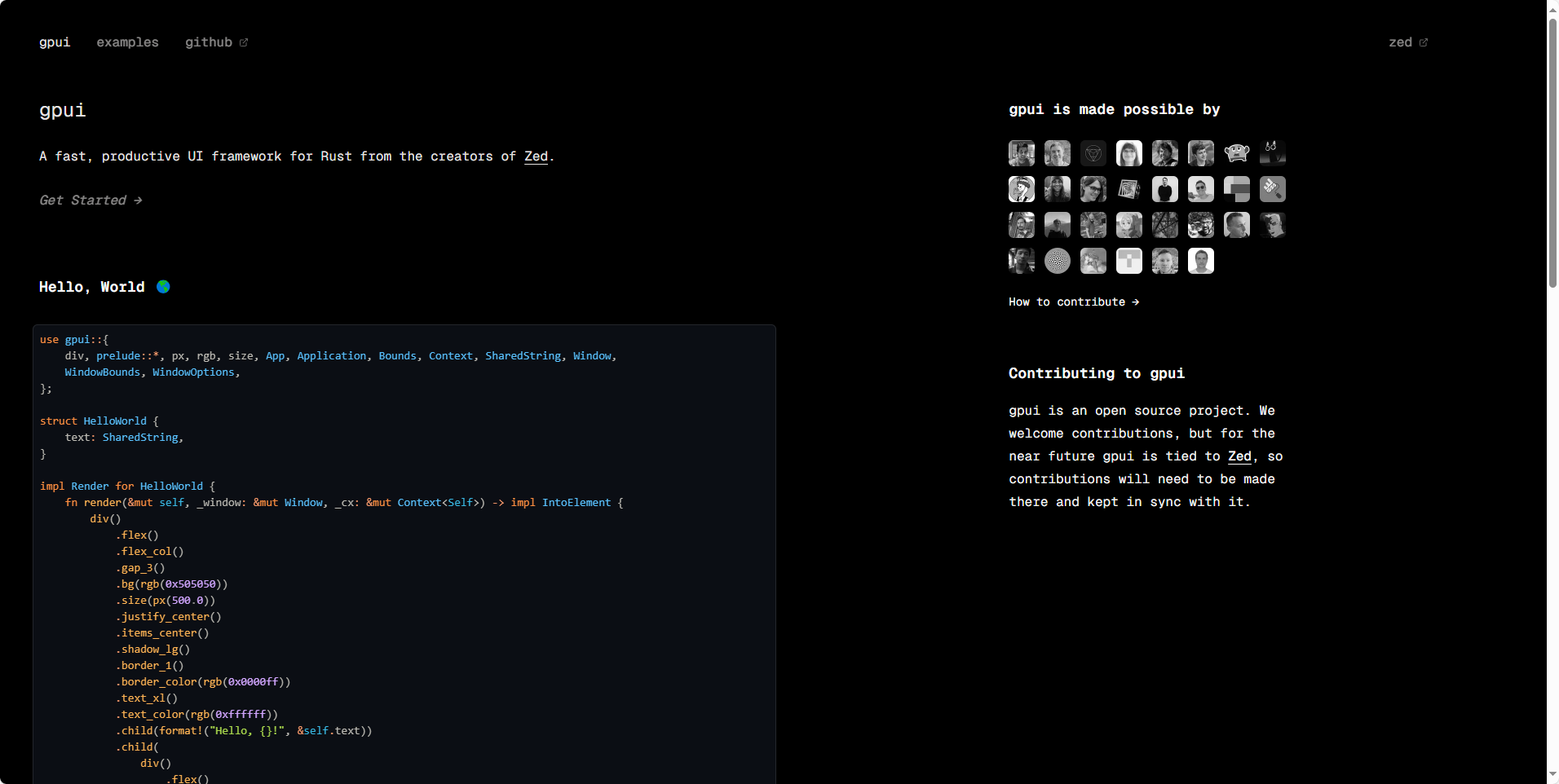Click 'text: SharedString,' struct field line

pyautogui.click(x=125, y=438)
